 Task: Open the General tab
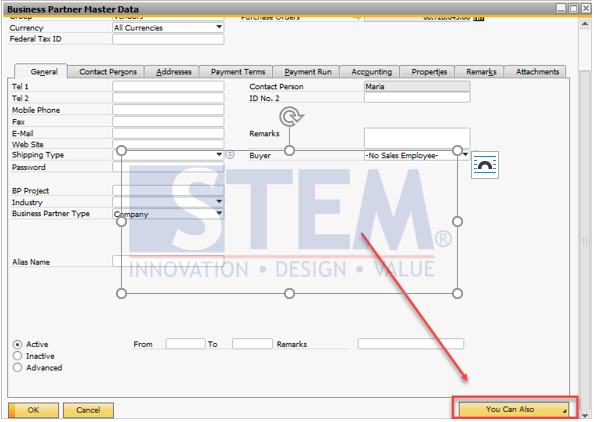tap(41, 71)
